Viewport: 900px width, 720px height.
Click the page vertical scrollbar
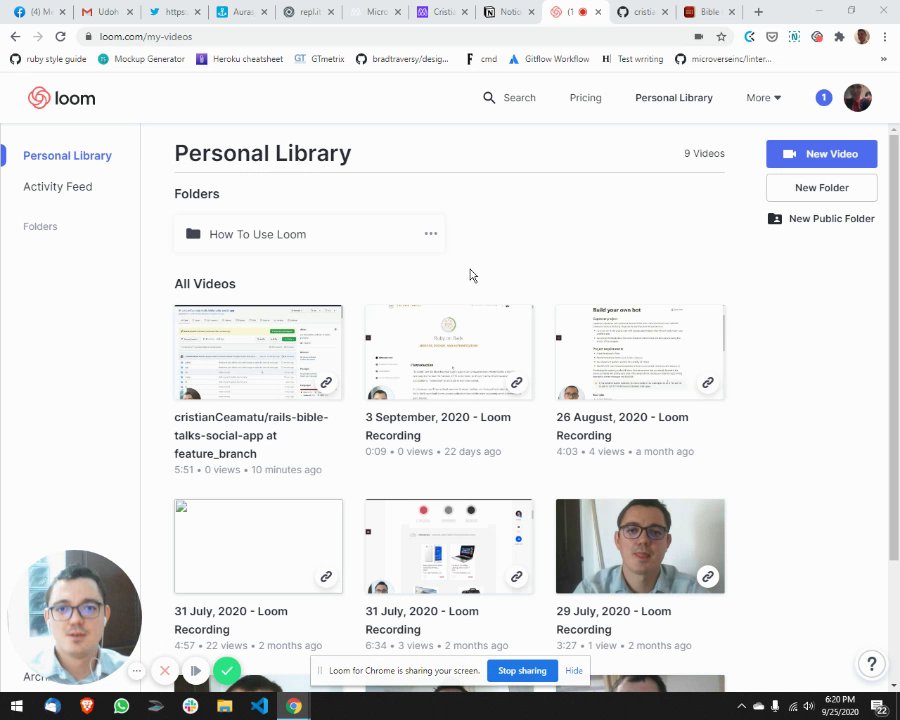[x=894, y=347]
